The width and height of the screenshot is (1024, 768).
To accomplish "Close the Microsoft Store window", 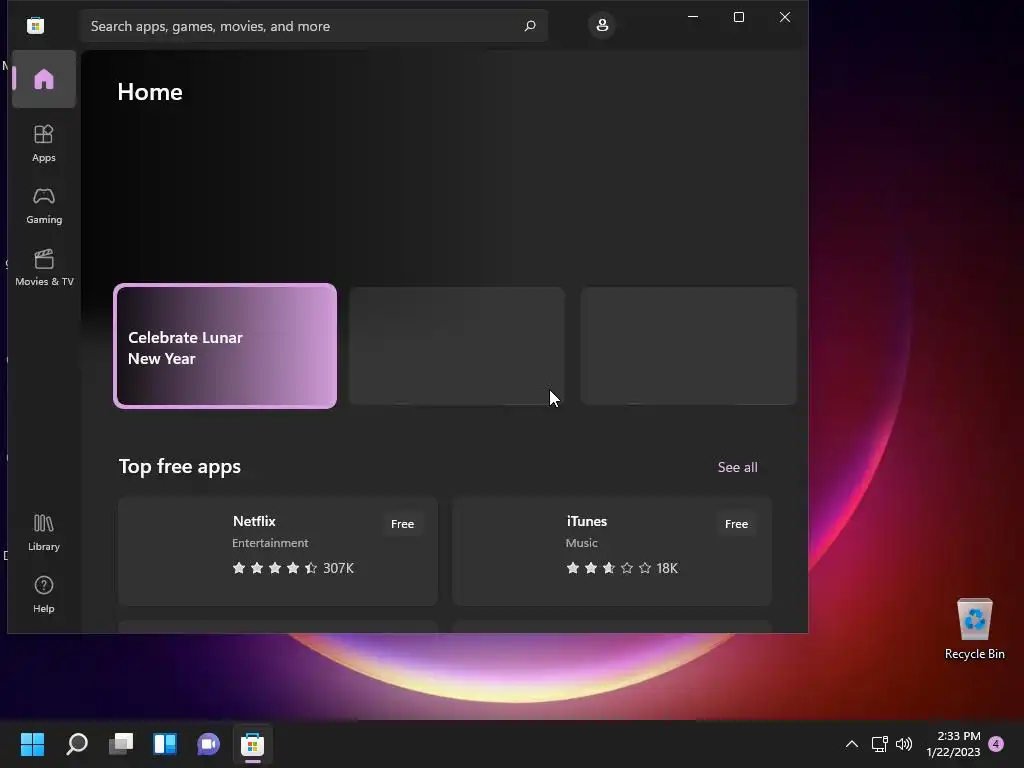I will pos(785,17).
